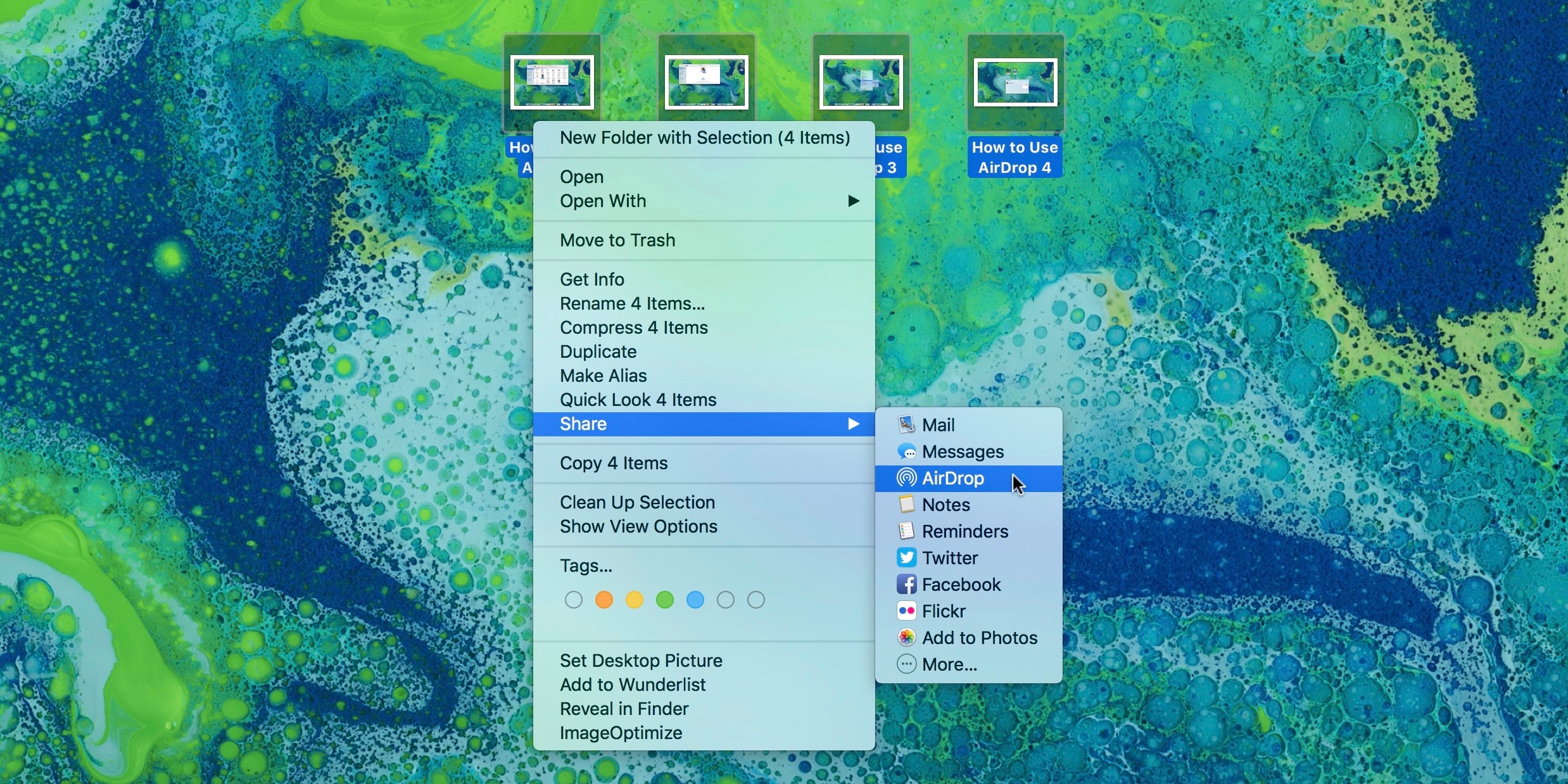This screenshot has width=1568, height=784.
Task: Choose Move to Trash
Action: click(x=617, y=240)
